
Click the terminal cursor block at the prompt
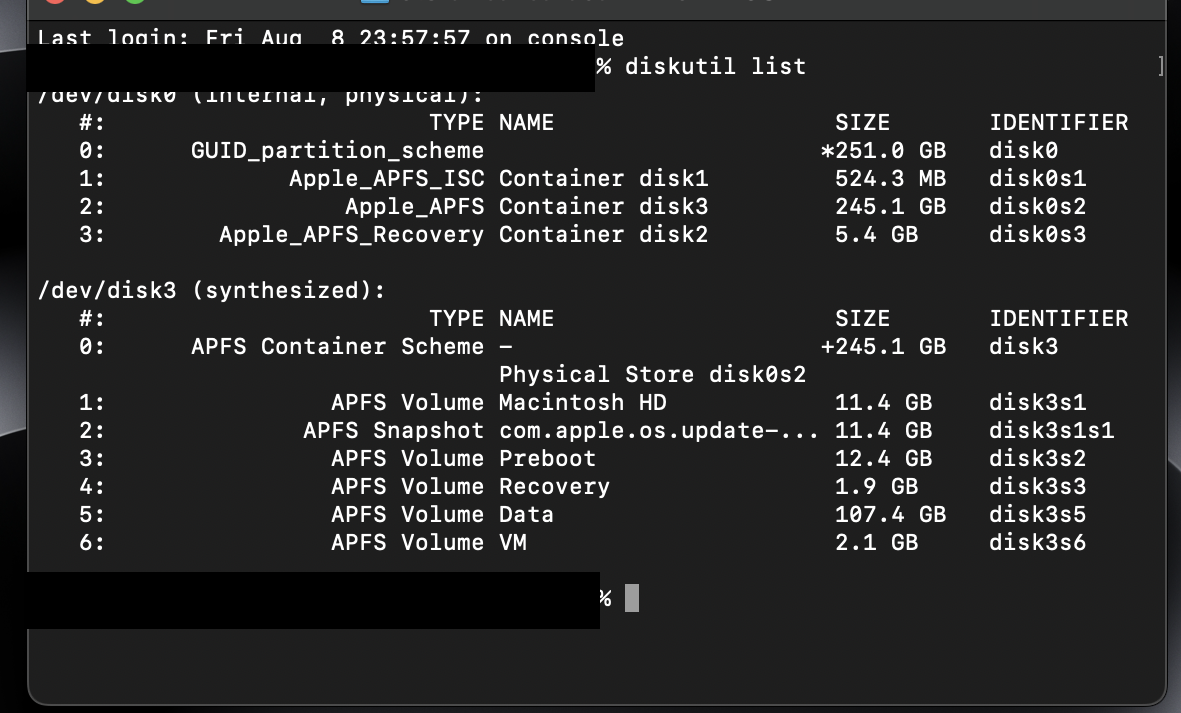[x=631, y=598]
